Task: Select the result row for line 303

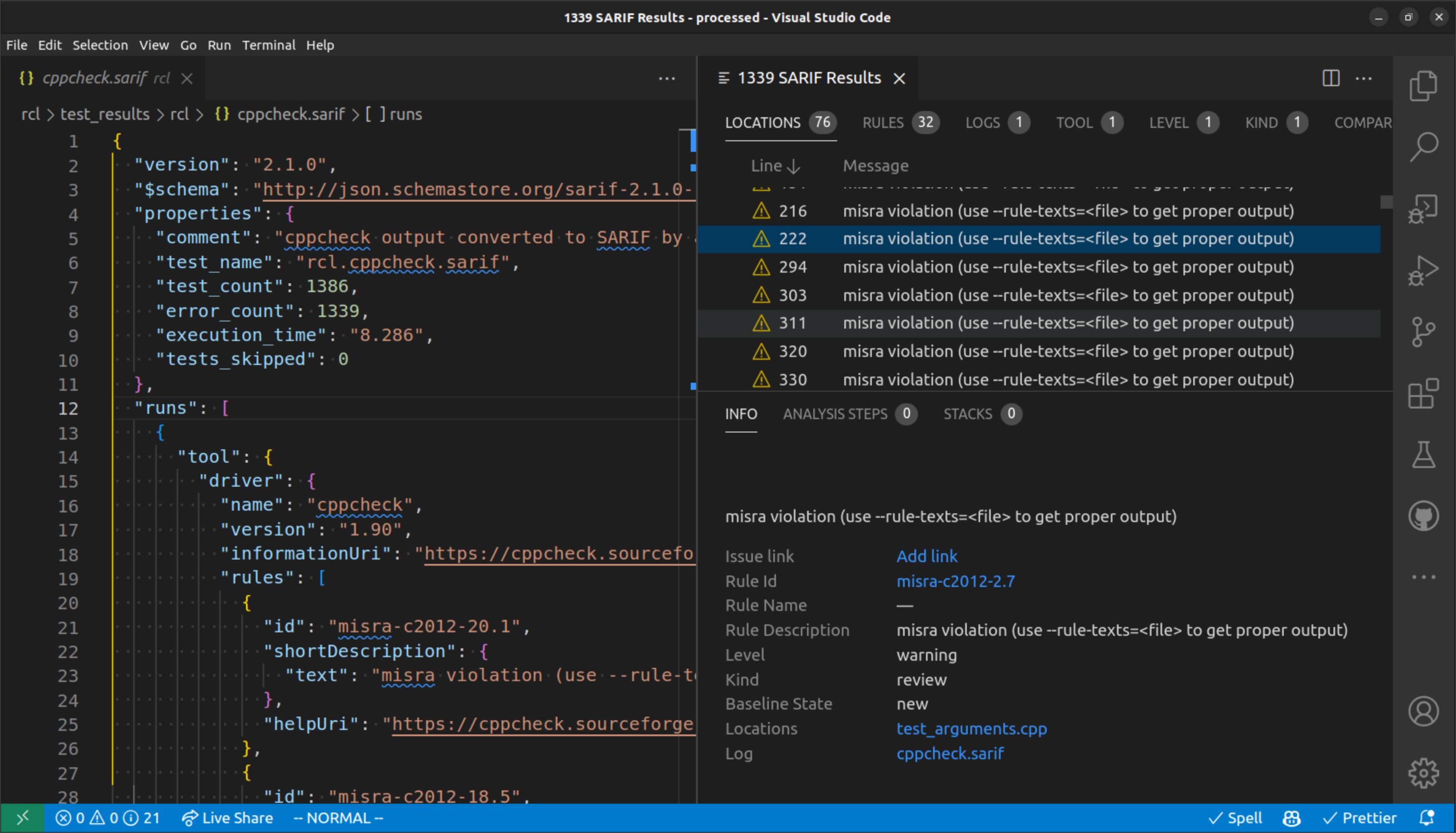Action: coord(1039,295)
